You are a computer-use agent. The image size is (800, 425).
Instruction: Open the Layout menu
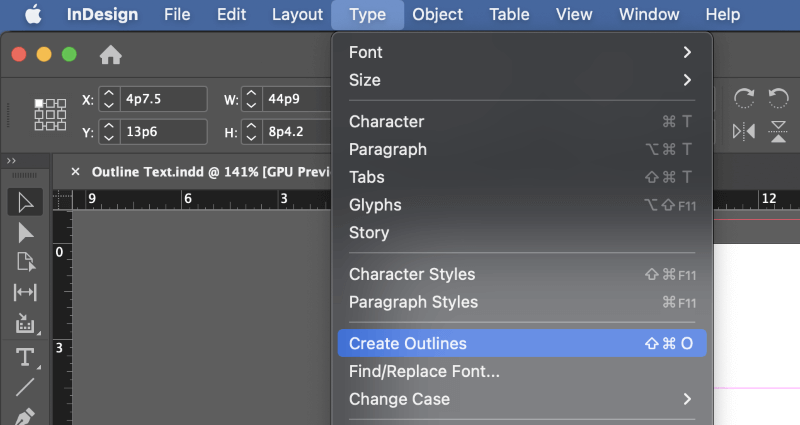pyautogui.click(x=297, y=14)
